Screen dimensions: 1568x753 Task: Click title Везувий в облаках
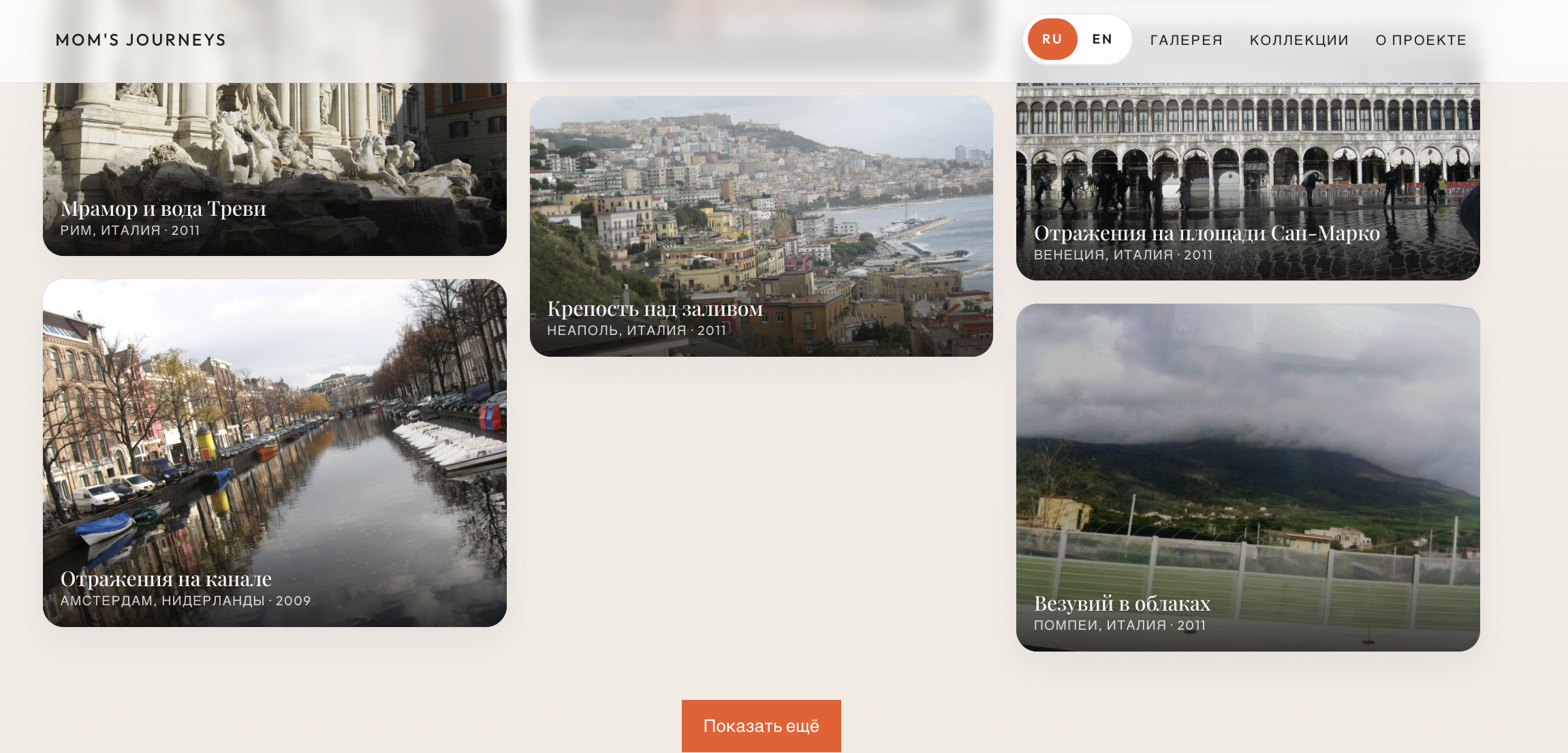pos(1121,603)
